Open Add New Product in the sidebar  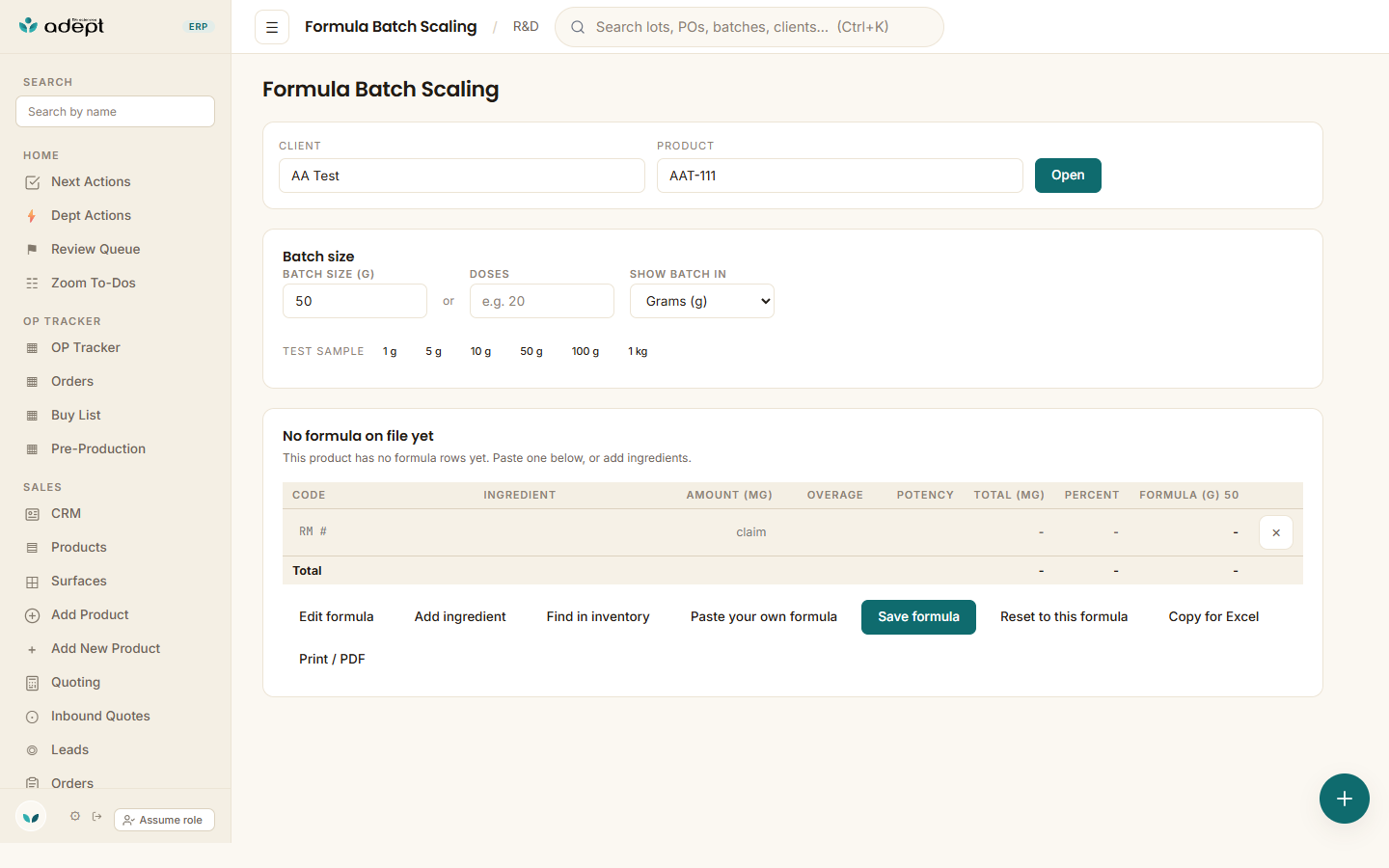[x=106, y=649]
